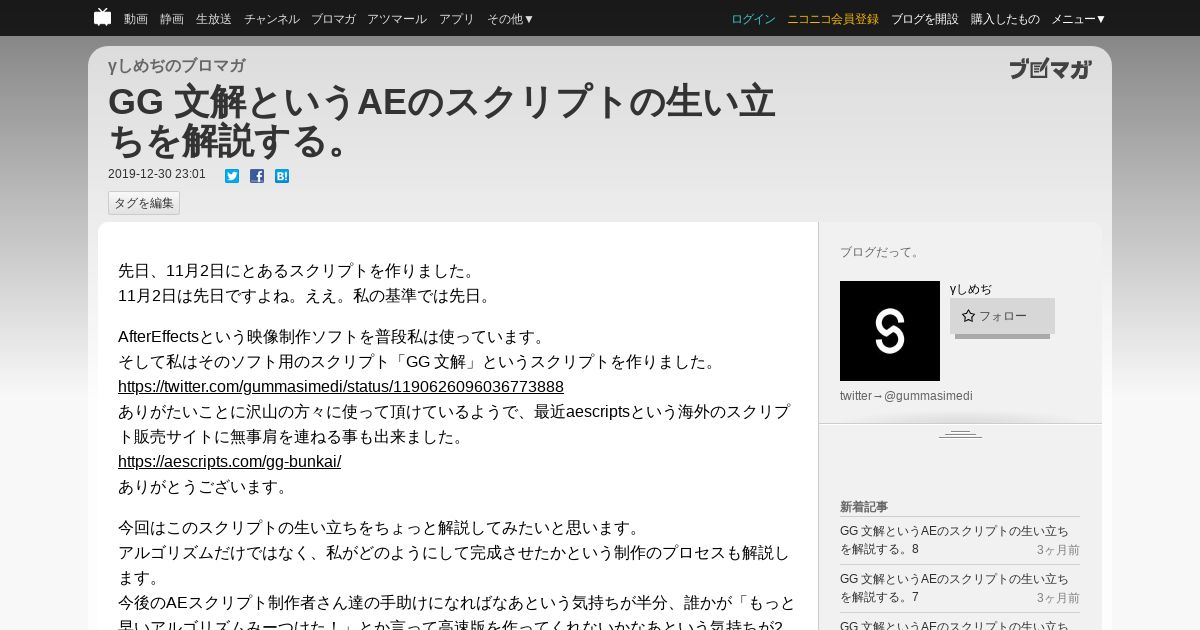Image resolution: width=1200 pixels, height=630 pixels.
Task: Share article on Facebook icon
Action: point(257,176)
